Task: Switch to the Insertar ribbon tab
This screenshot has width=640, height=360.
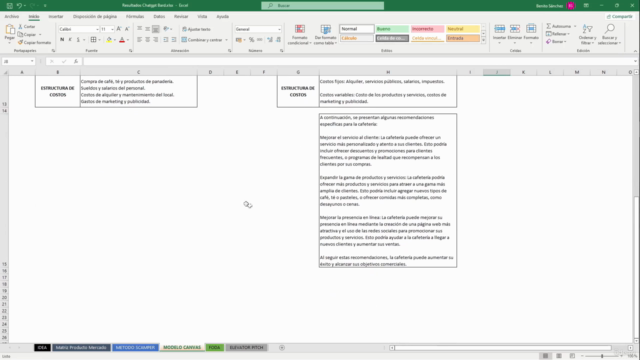Action: [56, 17]
